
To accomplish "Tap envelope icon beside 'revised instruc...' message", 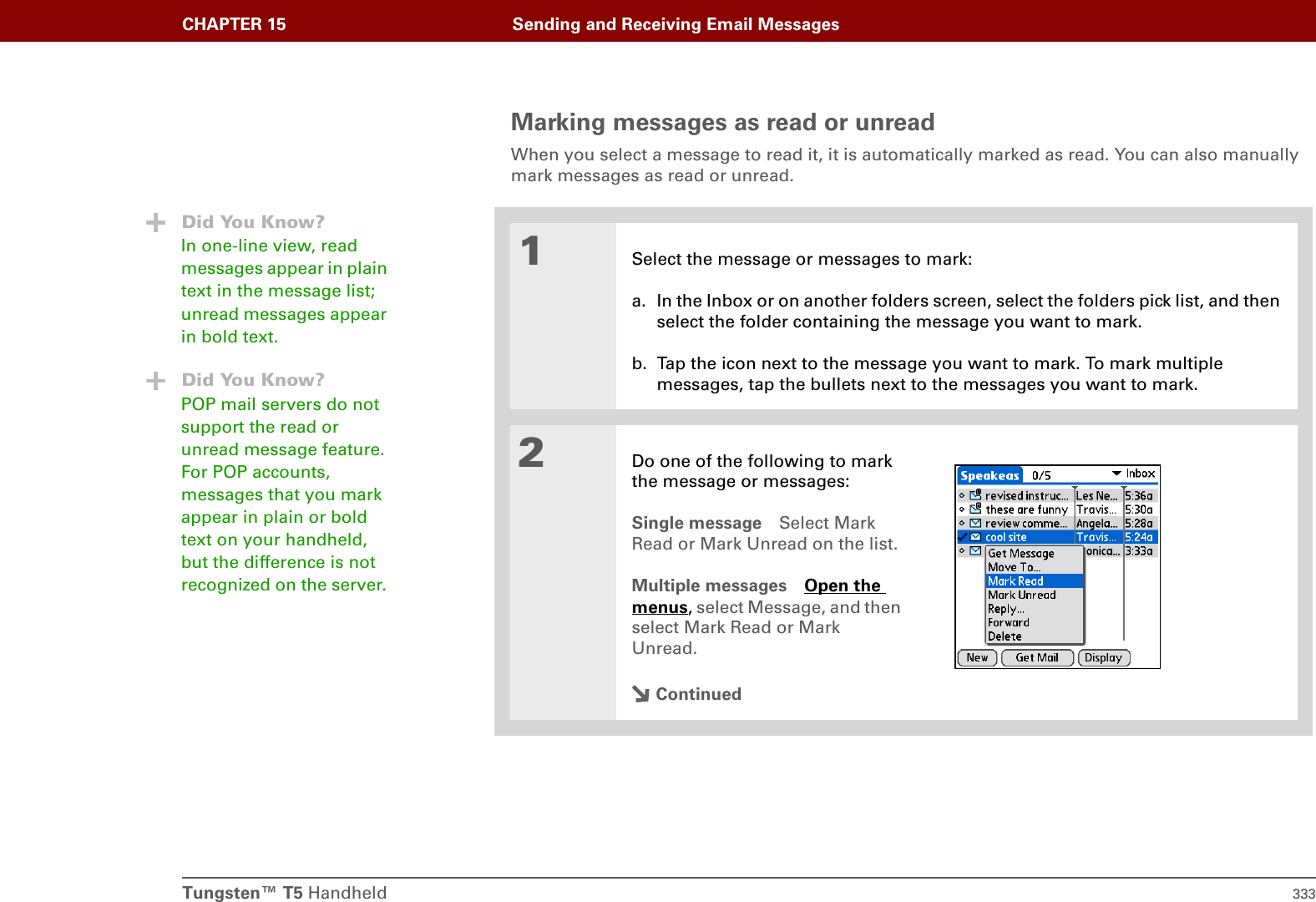I will (x=975, y=495).
